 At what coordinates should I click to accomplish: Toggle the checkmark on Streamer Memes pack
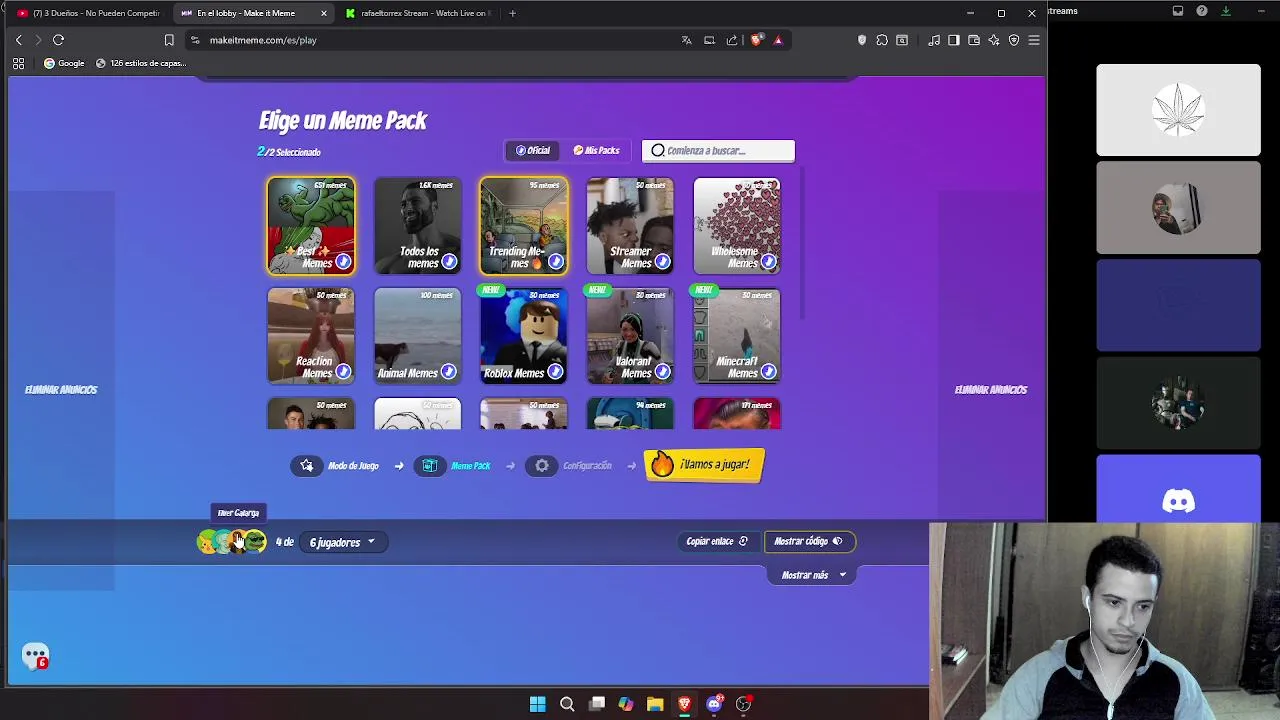click(662, 262)
